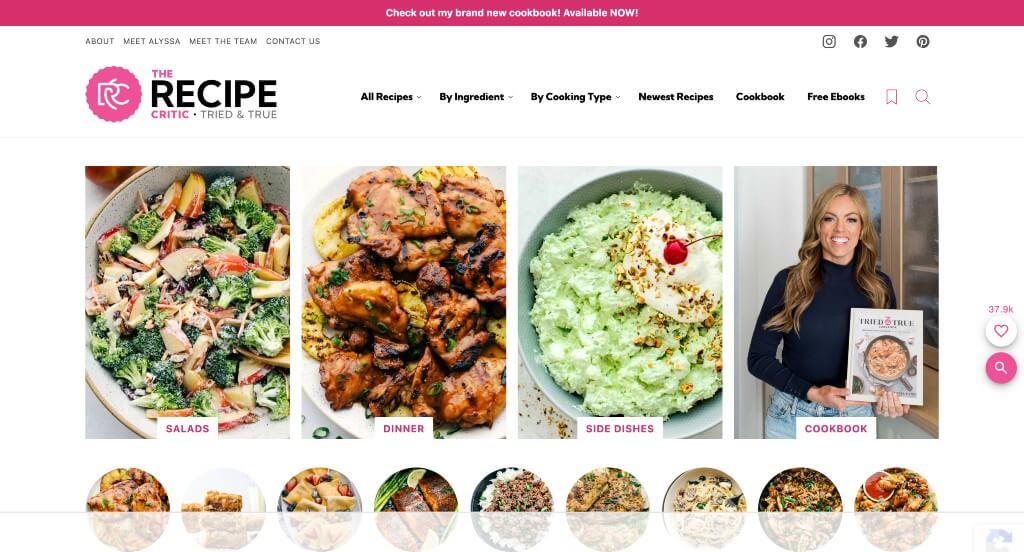The width and height of the screenshot is (1024, 552).
Task: Visit the Twitter profile icon
Action: 891,42
